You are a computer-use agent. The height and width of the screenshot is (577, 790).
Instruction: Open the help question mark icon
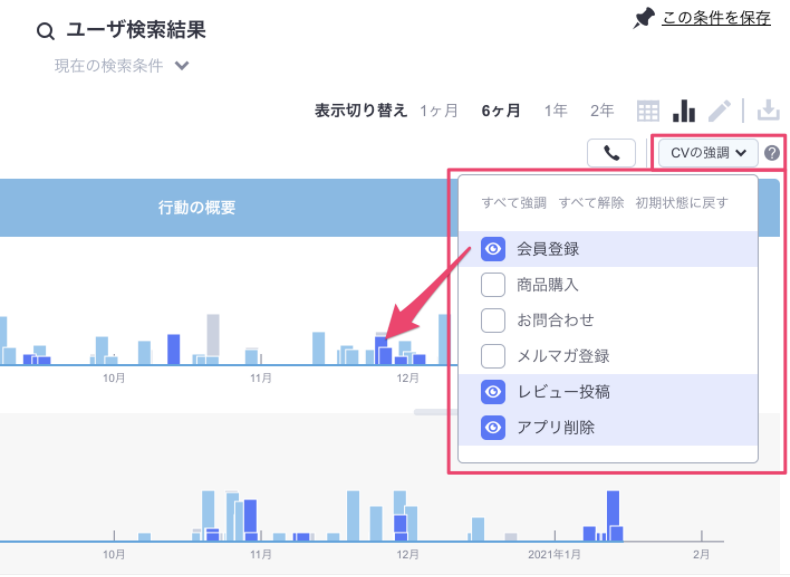(772, 153)
